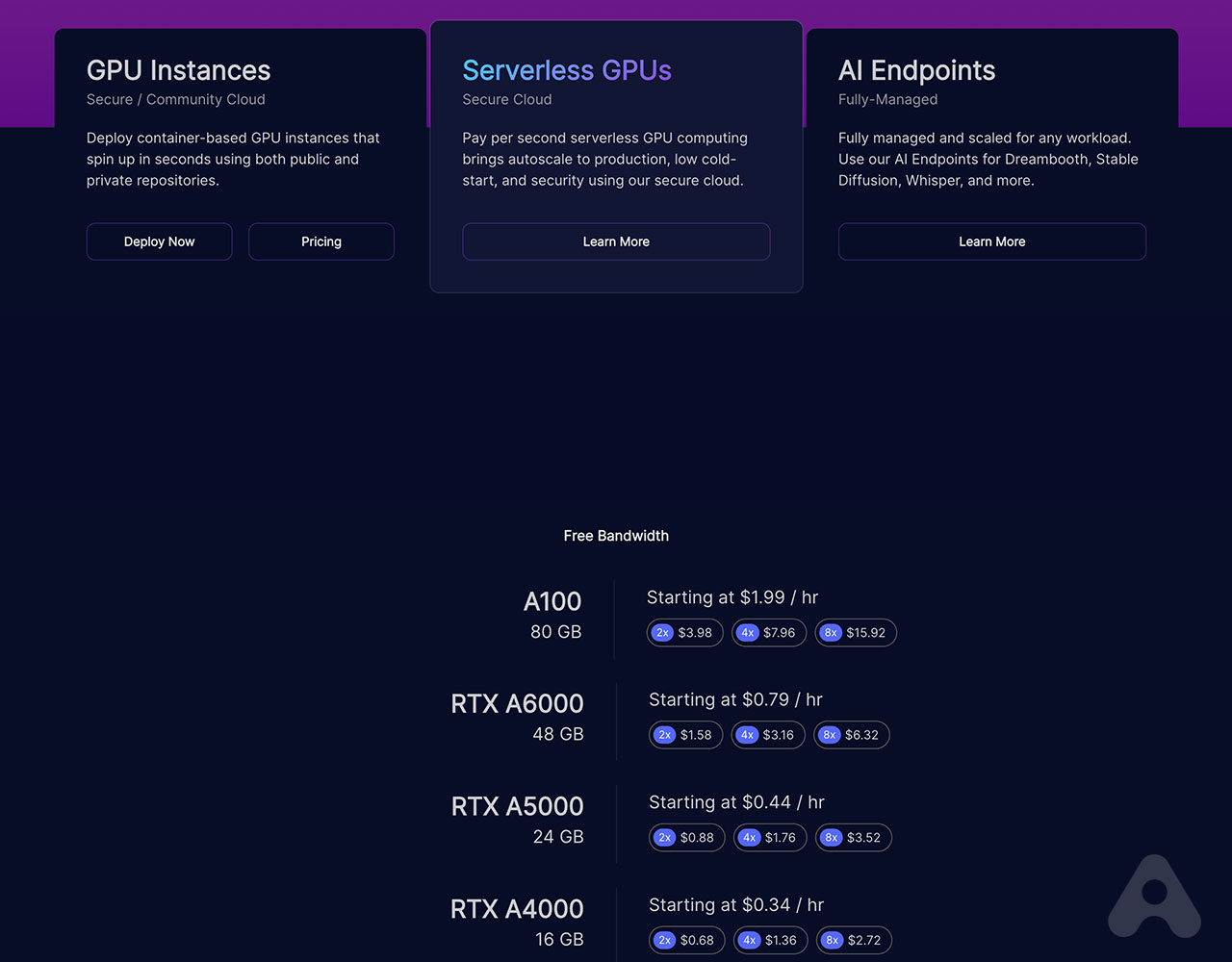Choose the 8x RTX A4000 option at $2.72
The image size is (1232, 962).
(853, 940)
